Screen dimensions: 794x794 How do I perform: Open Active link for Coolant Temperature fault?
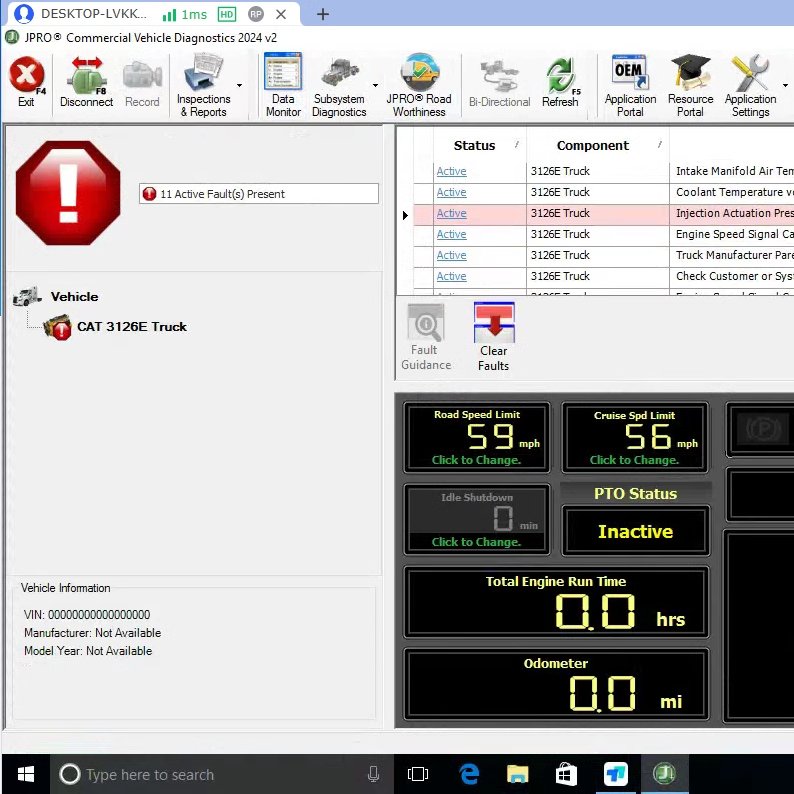451,192
